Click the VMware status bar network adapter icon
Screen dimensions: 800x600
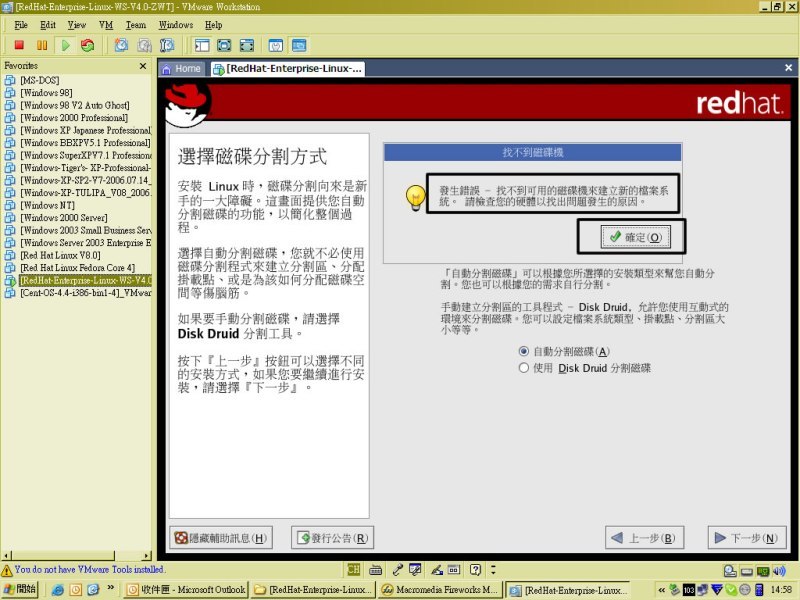(x=763, y=571)
